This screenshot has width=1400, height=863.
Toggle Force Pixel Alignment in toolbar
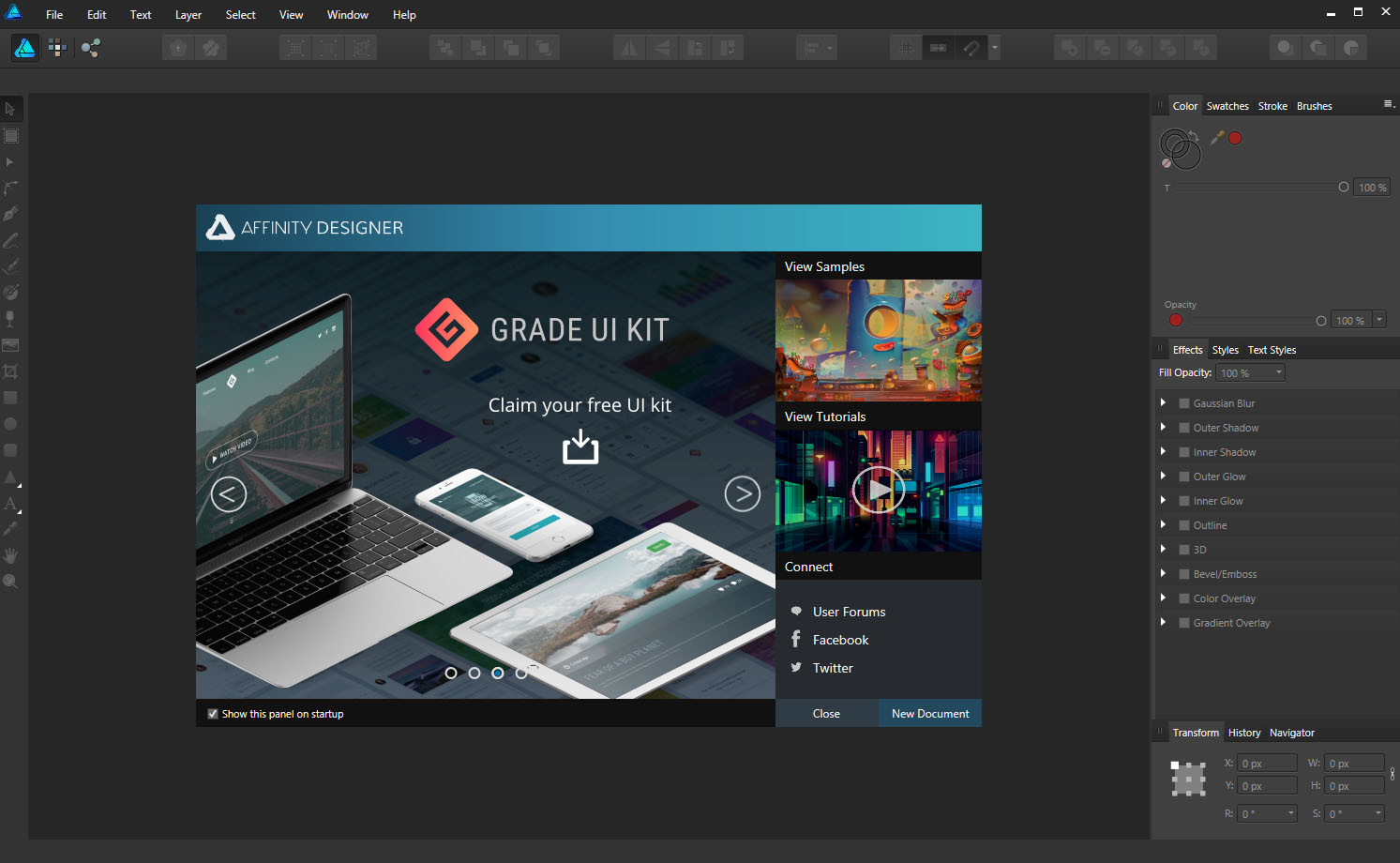pos(938,48)
